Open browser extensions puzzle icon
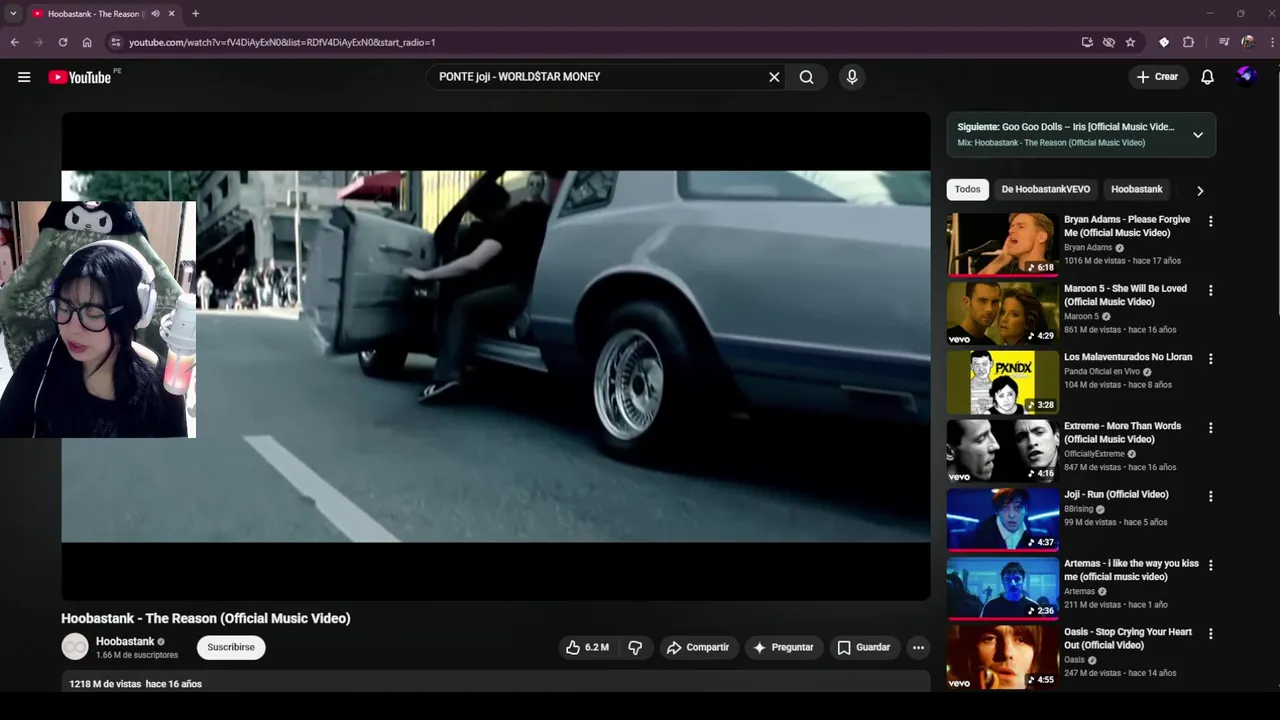 pos(1188,42)
